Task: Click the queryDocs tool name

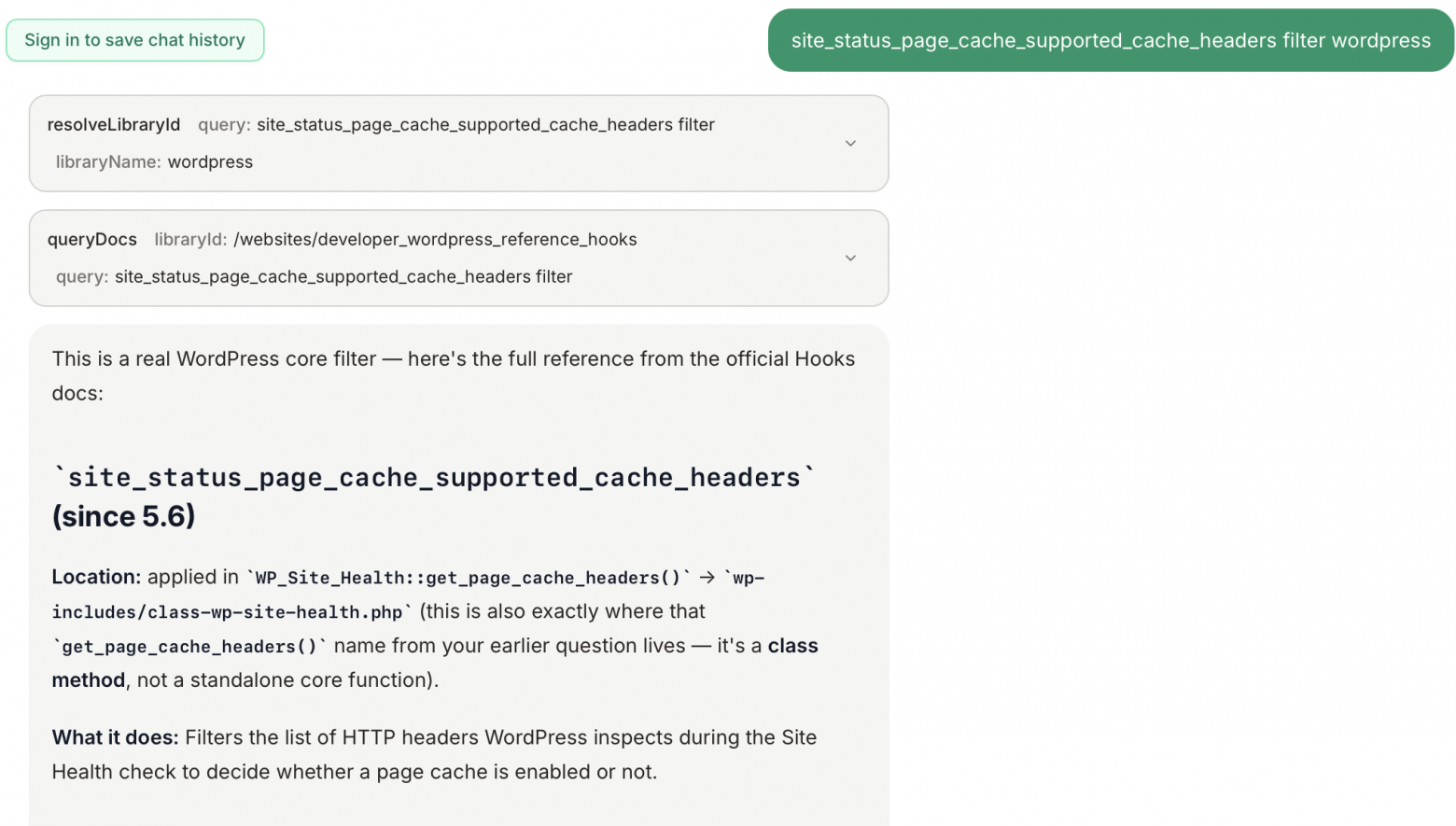Action: [92, 240]
